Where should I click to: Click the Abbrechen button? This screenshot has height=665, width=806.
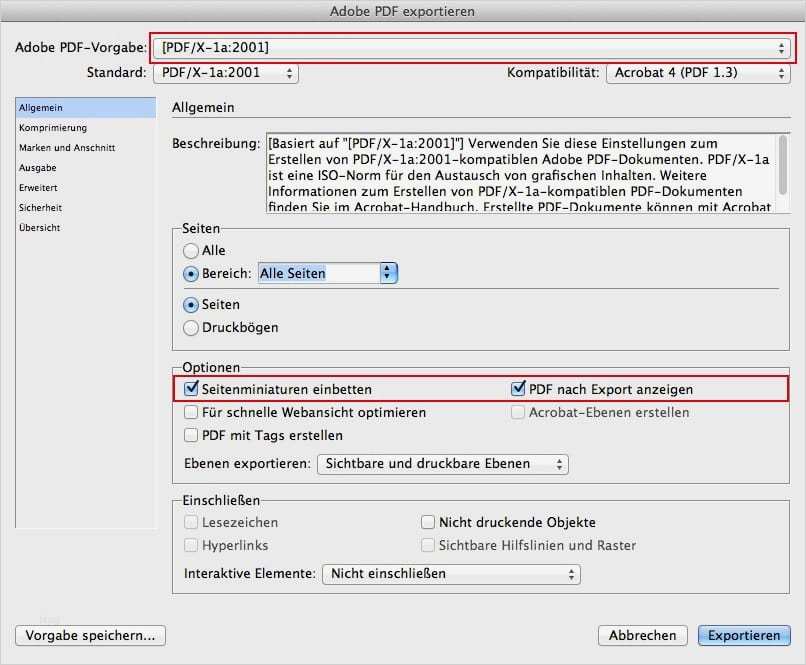pyautogui.click(x=643, y=636)
